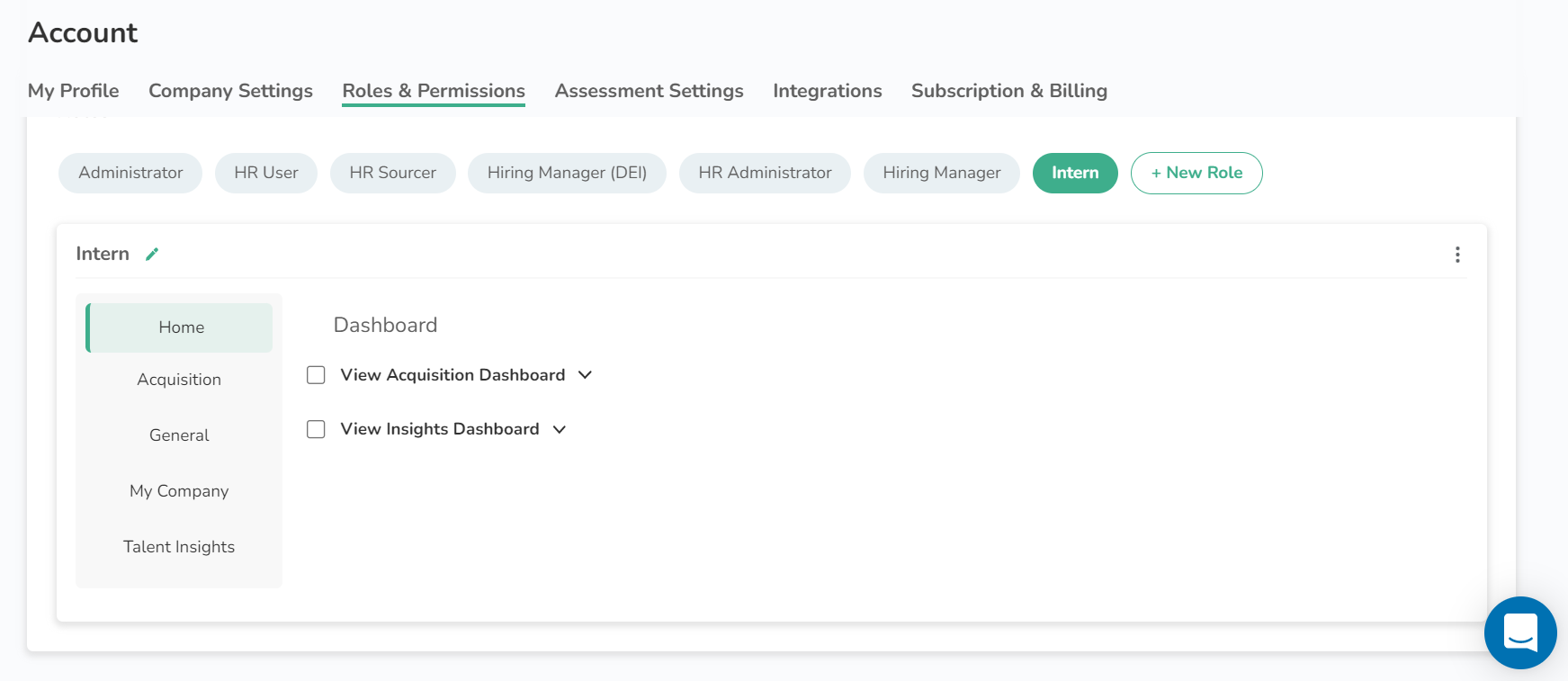Open the Acquisition permissions section

[179, 380]
